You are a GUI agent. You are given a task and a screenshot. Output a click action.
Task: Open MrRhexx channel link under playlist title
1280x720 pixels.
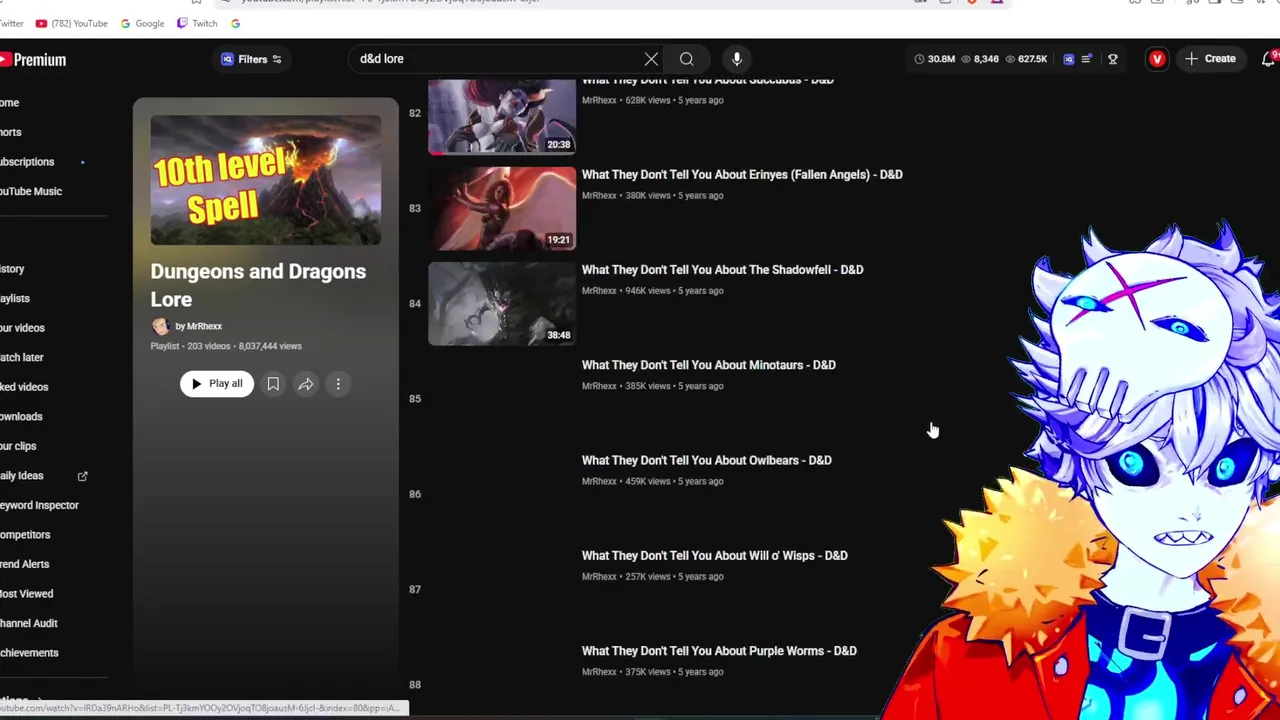tap(199, 326)
